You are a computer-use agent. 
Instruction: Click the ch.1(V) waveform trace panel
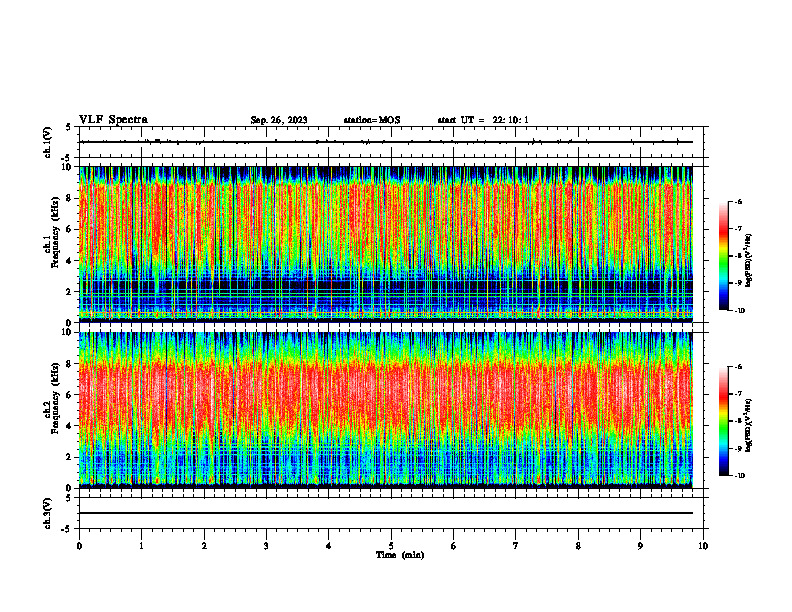coord(391,142)
